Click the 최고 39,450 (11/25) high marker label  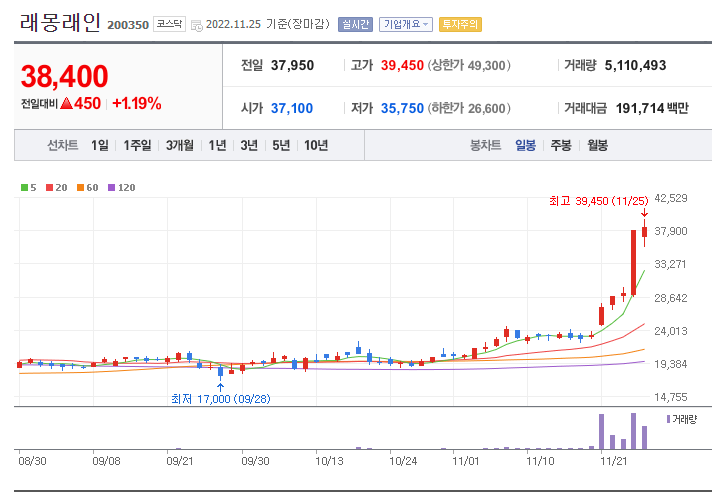(x=598, y=201)
